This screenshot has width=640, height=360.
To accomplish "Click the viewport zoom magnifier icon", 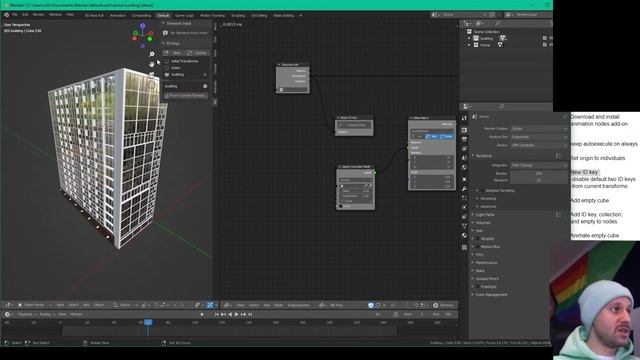I will point(152,54).
